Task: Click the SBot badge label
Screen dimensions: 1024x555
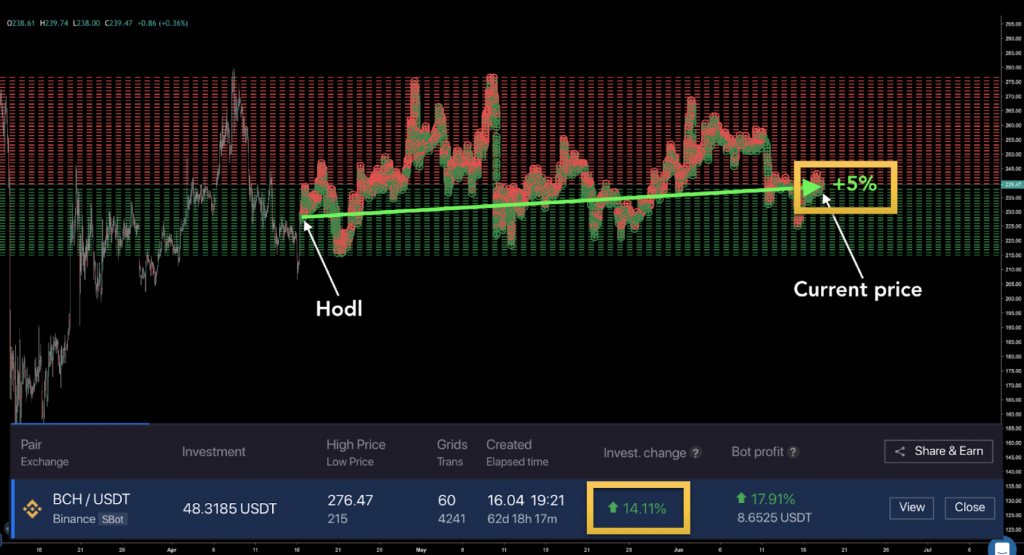Action: coord(110,518)
